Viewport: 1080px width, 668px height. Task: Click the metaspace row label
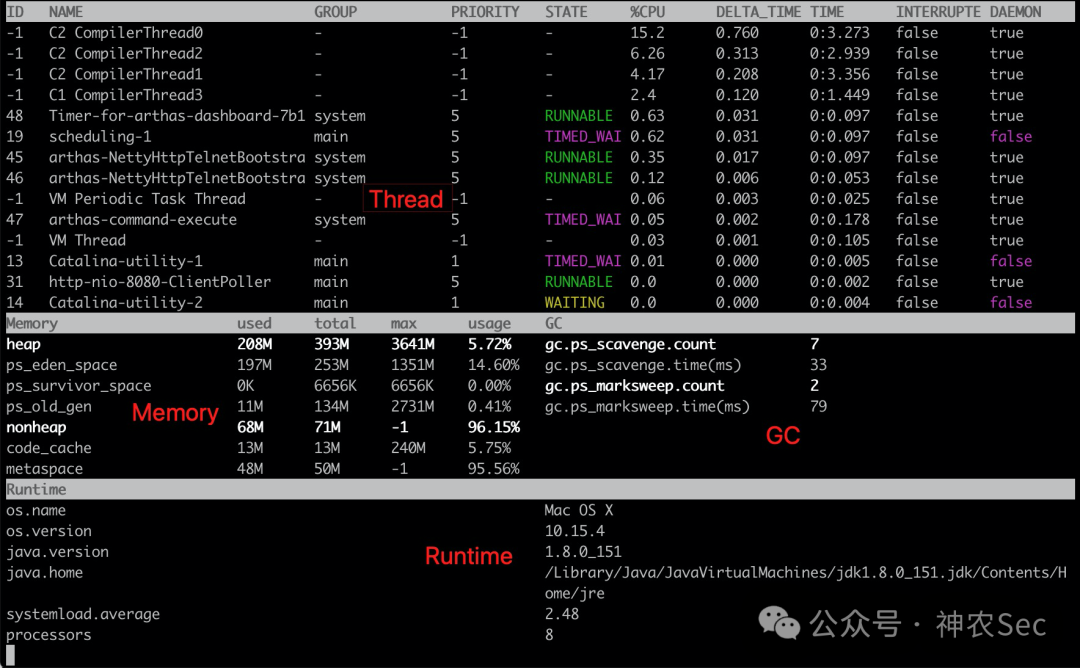point(44,469)
